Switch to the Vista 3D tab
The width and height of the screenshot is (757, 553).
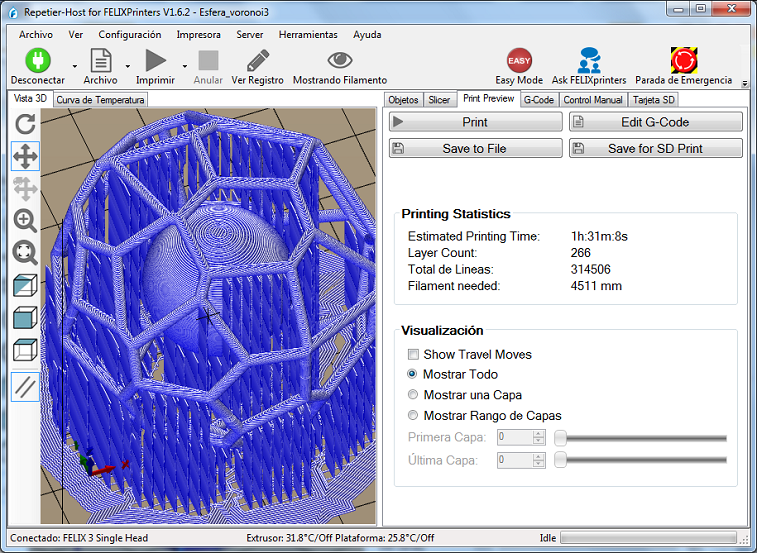coord(30,99)
